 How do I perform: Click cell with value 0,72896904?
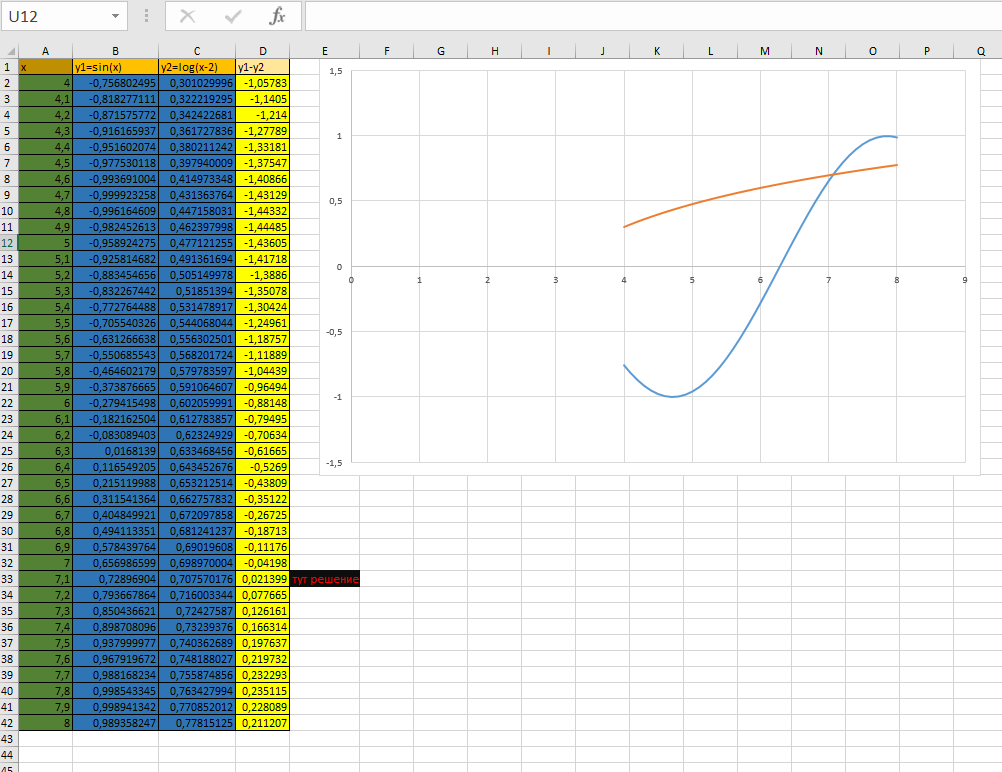(116, 579)
